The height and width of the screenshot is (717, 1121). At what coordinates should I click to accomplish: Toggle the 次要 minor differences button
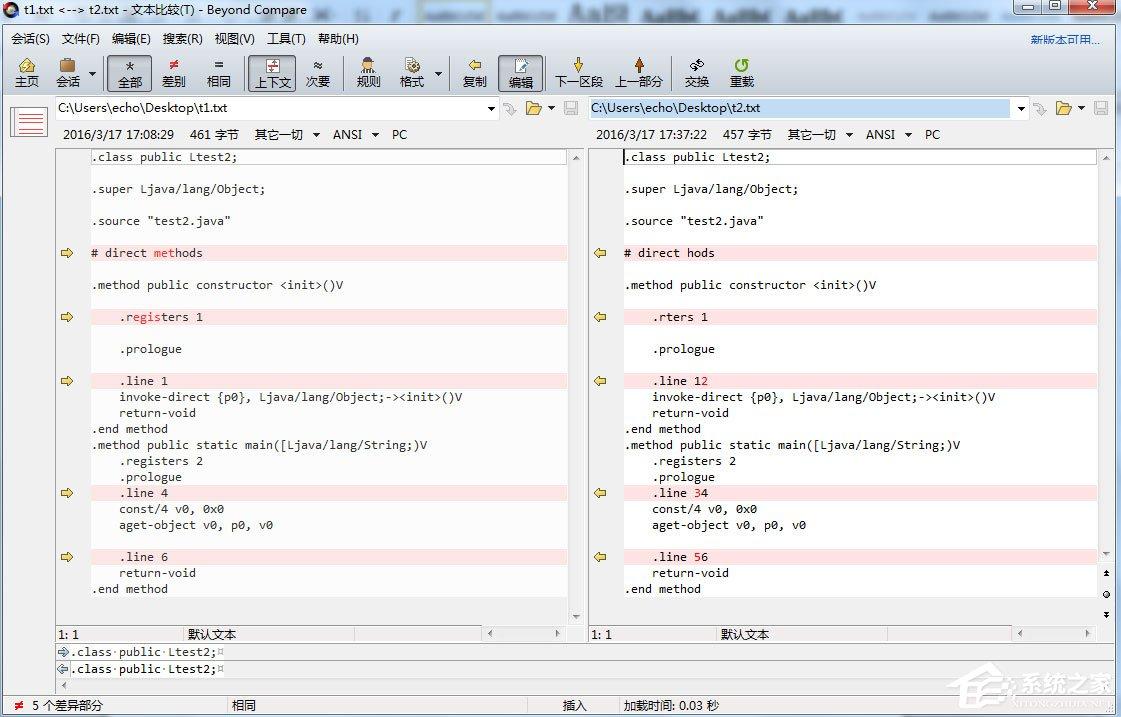(318, 73)
